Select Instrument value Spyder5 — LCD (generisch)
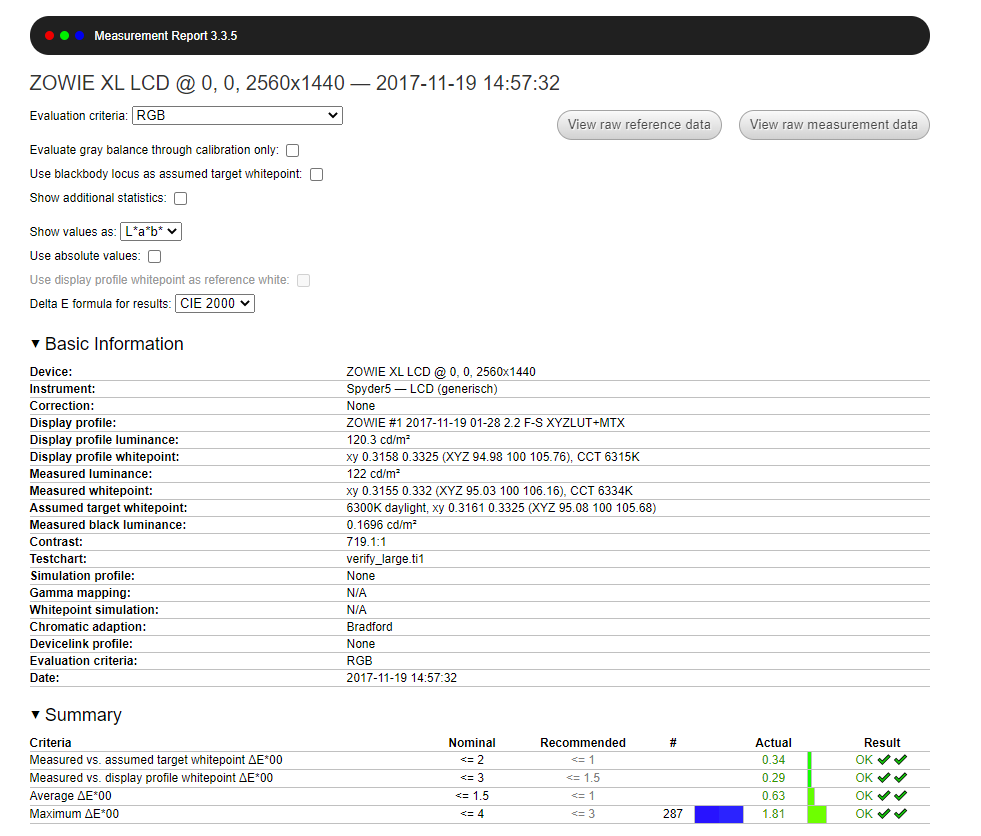This screenshot has height=836, width=981. tap(422, 389)
